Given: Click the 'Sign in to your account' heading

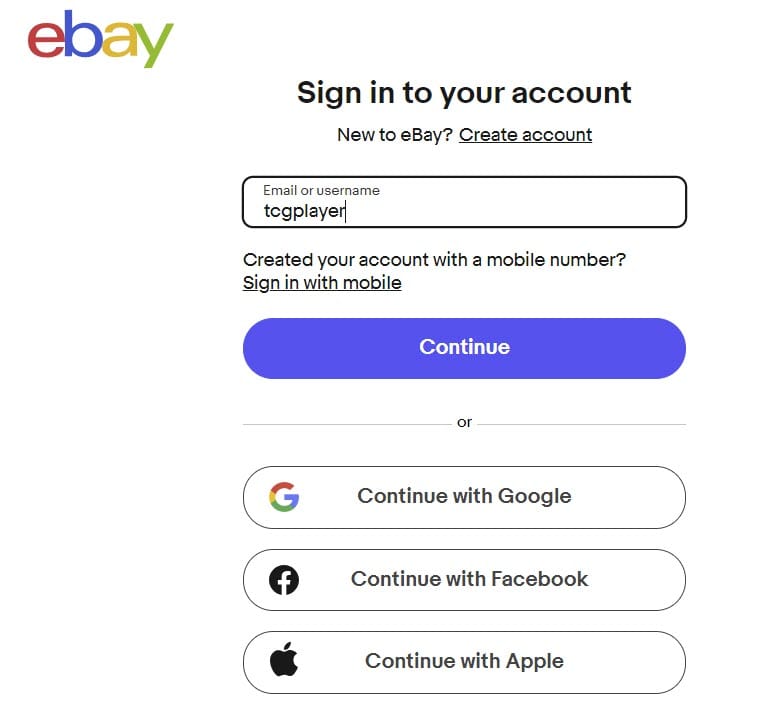Looking at the screenshot, I should pos(464,93).
